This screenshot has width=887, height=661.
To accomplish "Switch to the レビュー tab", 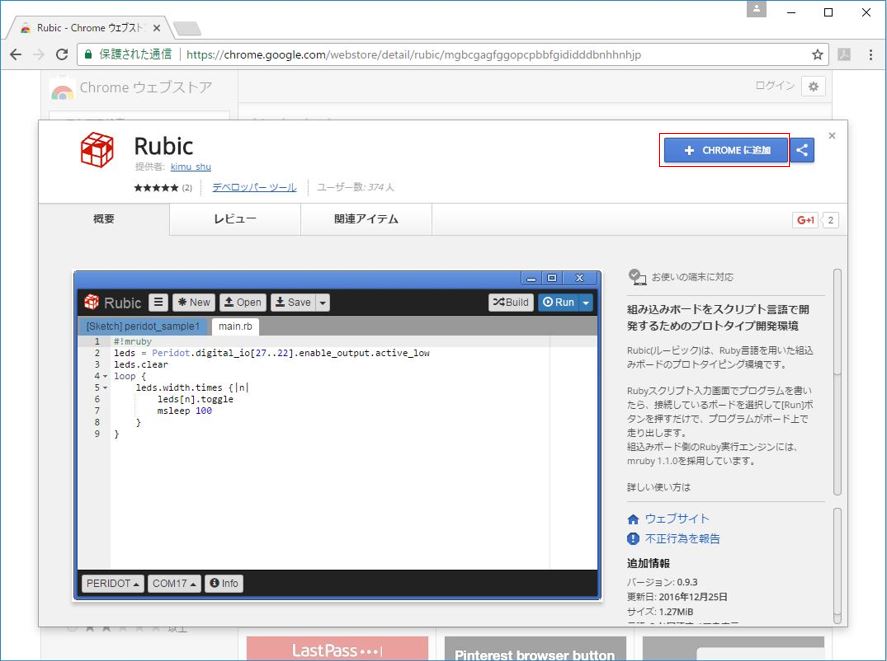I will 235,219.
